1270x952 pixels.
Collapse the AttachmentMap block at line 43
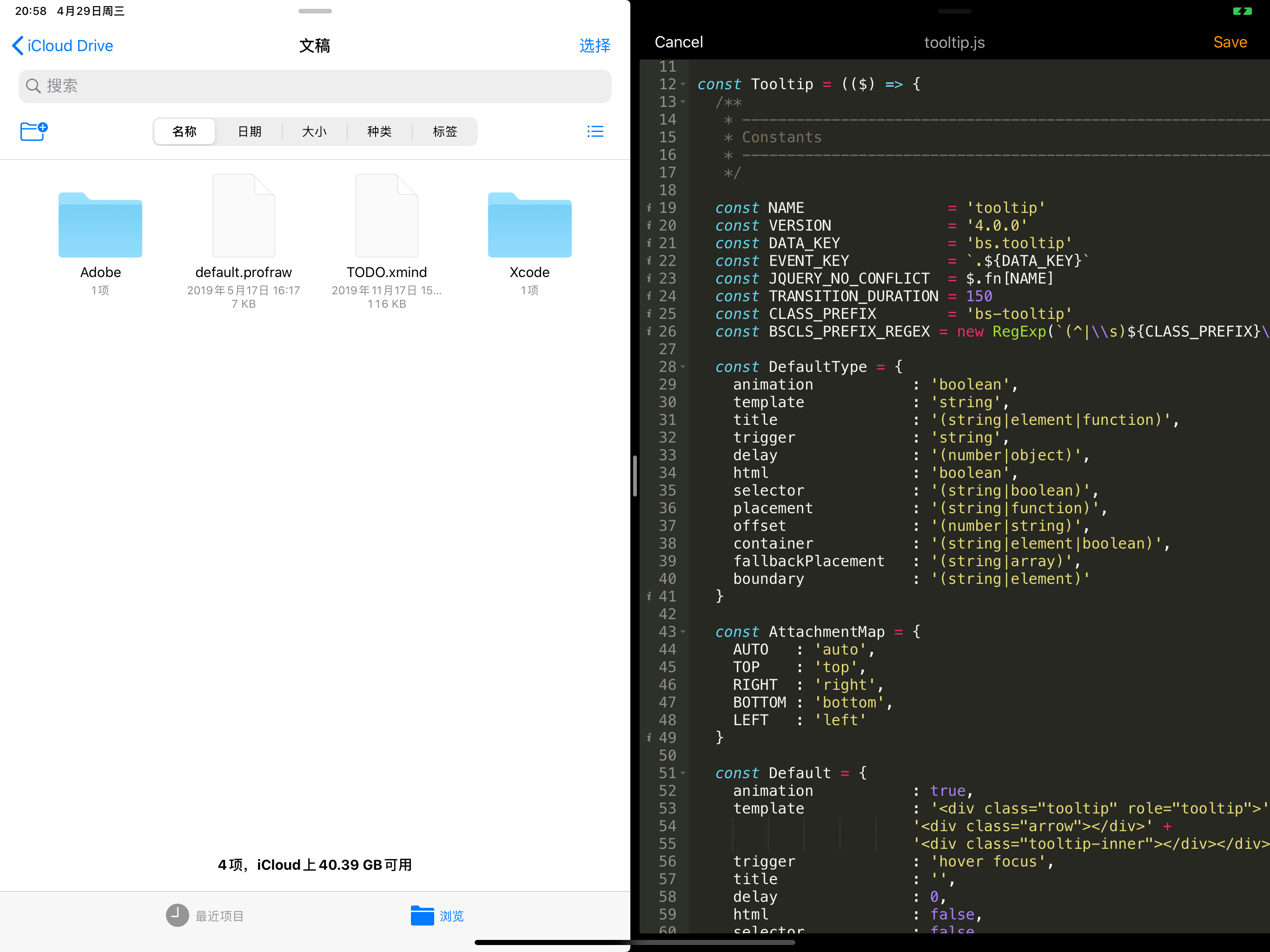click(x=683, y=632)
